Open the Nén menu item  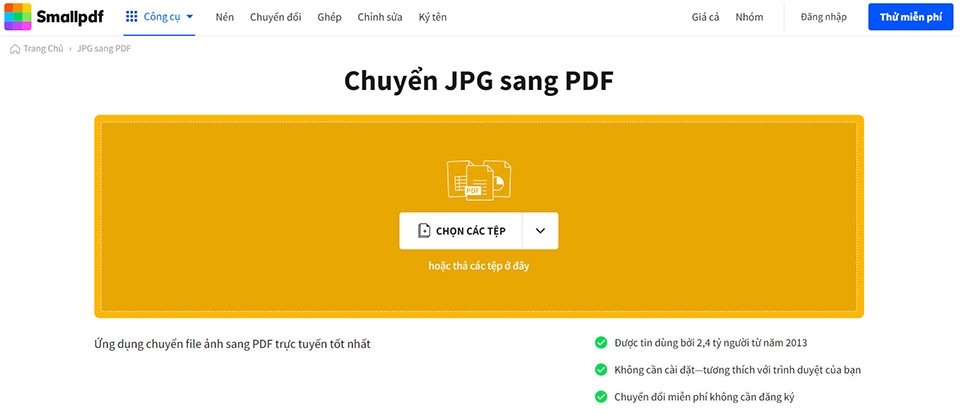225,17
